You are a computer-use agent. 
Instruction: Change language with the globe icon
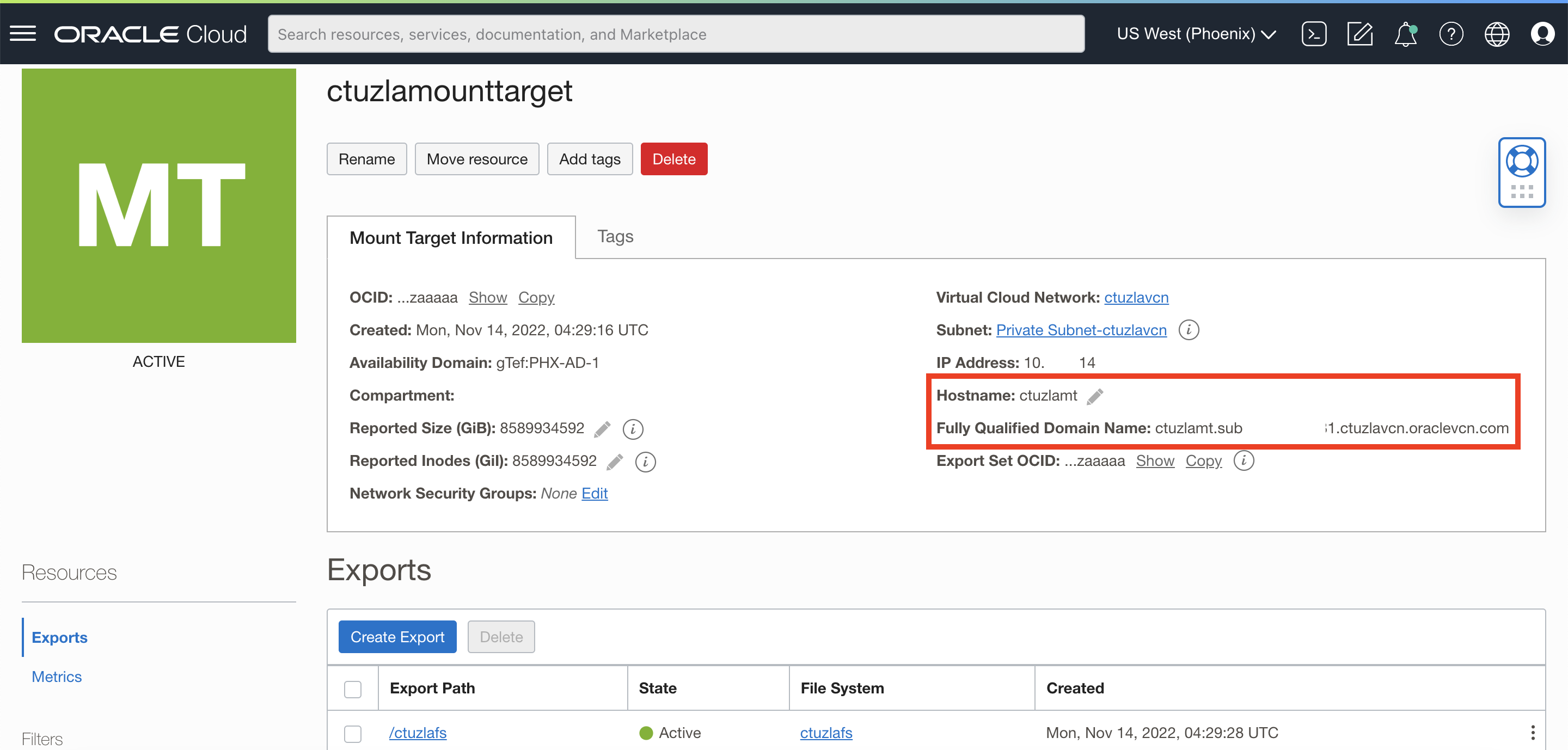click(1497, 35)
